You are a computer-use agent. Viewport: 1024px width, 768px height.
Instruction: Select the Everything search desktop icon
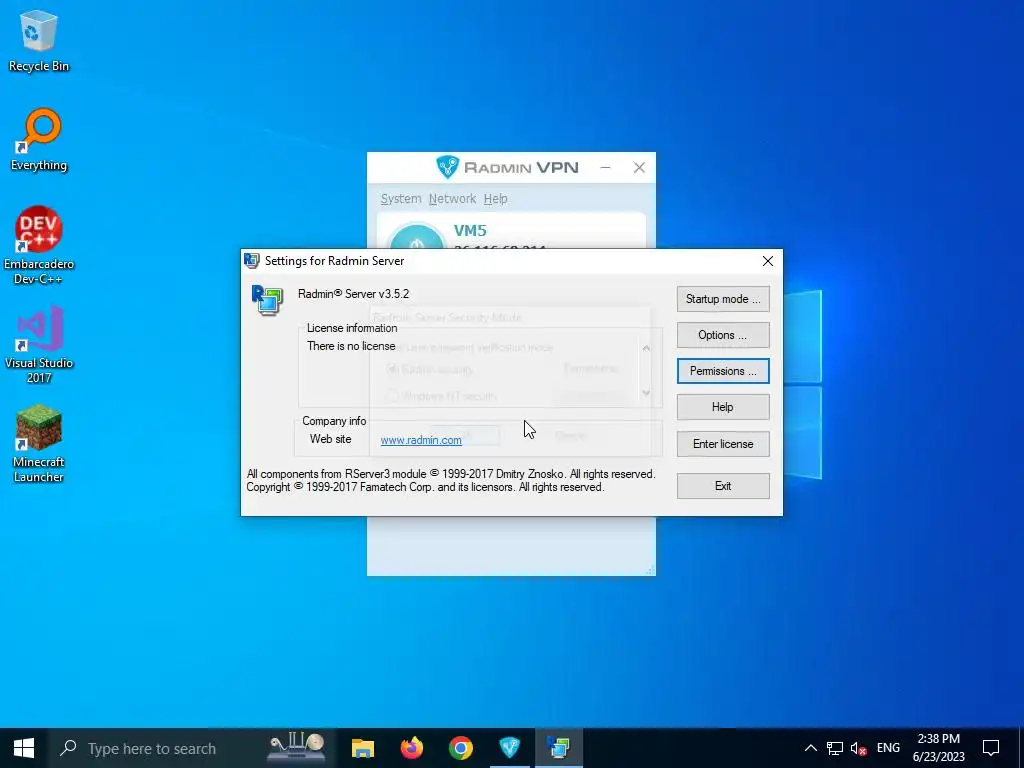(x=39, y=140)
